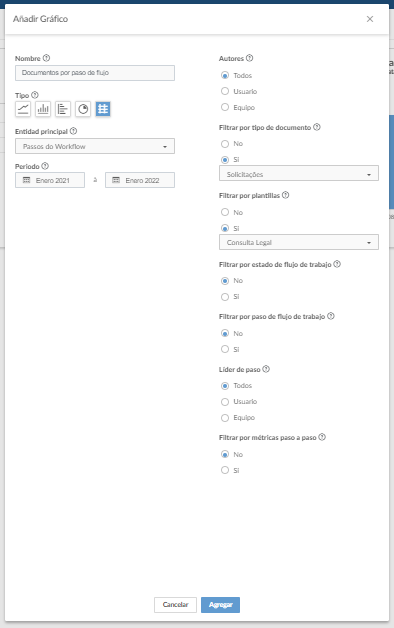
Task: Open help for Filtrar por métricas paso a paso
Action: (x=322, y=437)
